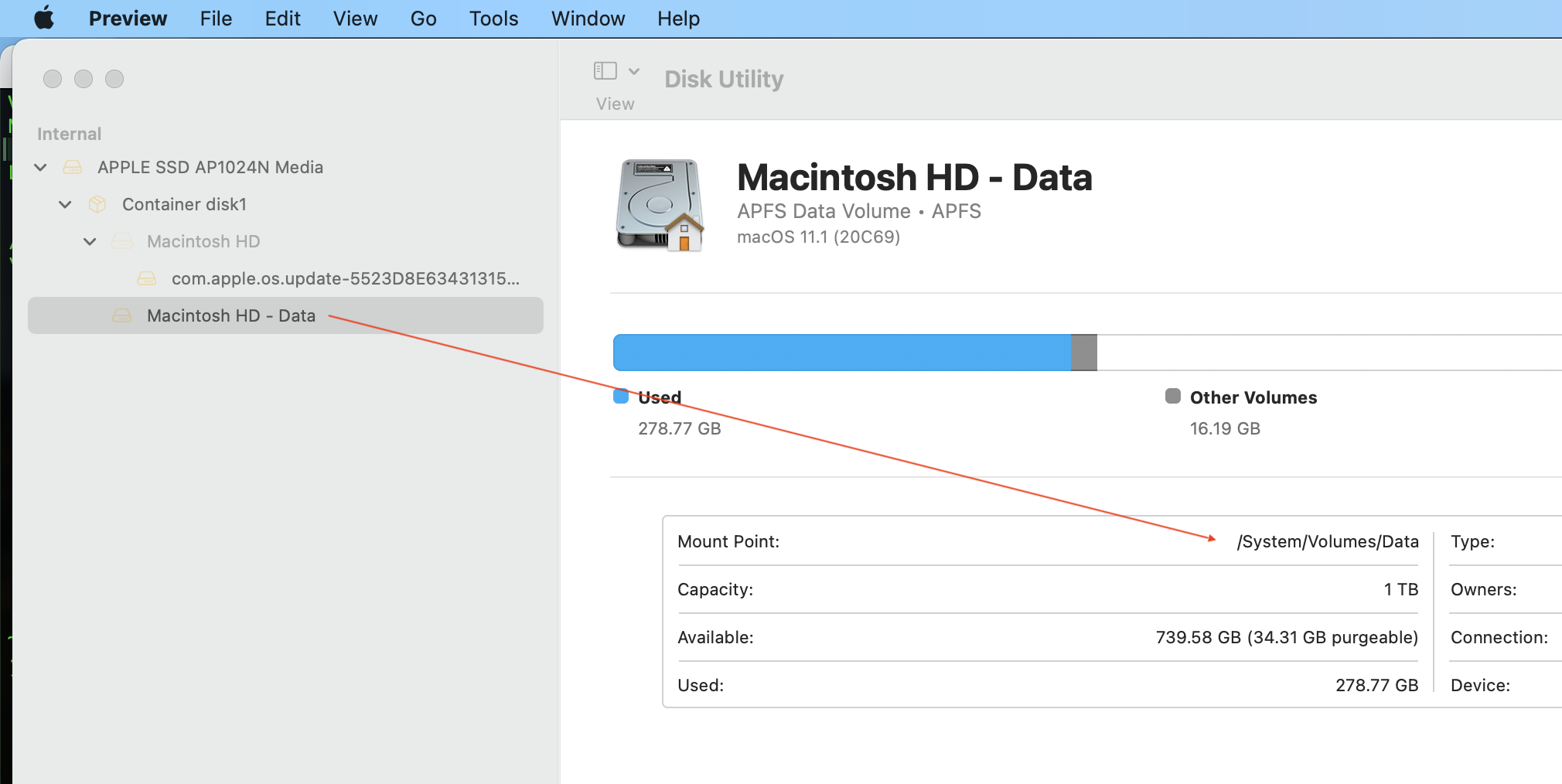Viewport: 1562px width, 784px height.
Task: Click the 'Disk Utility' window title
Action: [725, 79]
